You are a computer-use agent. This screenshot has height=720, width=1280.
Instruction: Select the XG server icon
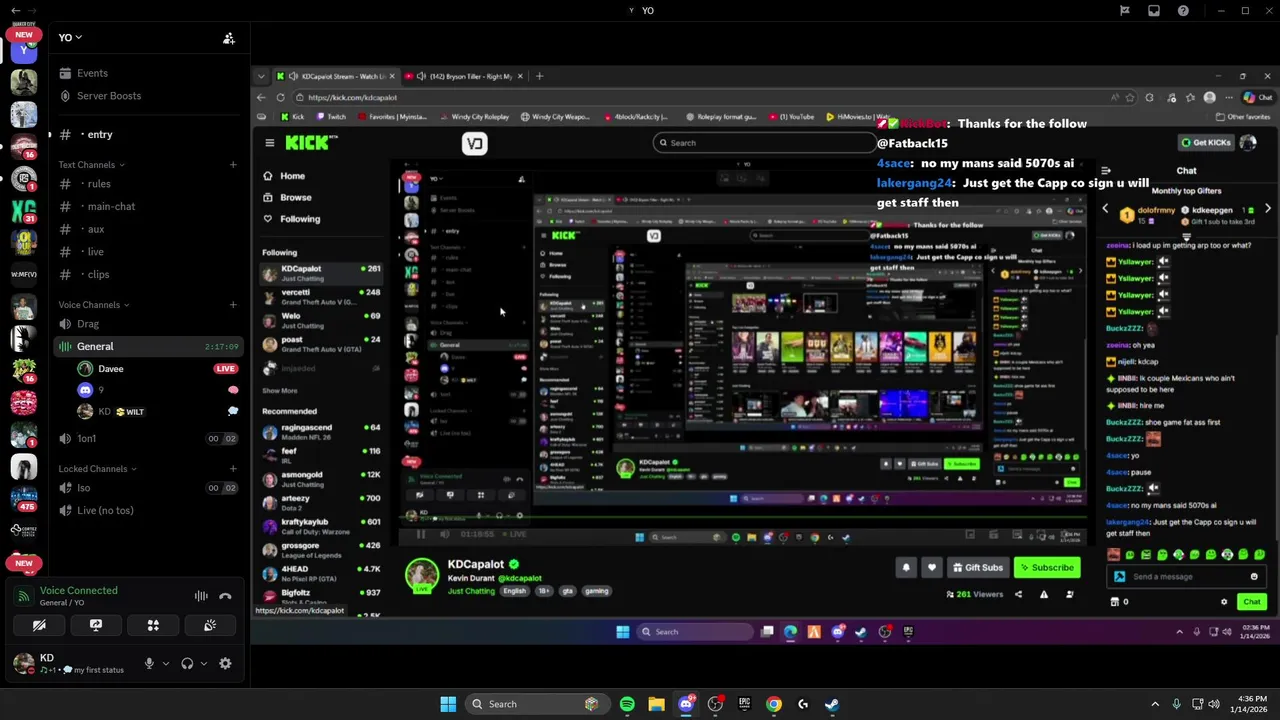click(x=24, y=211)
